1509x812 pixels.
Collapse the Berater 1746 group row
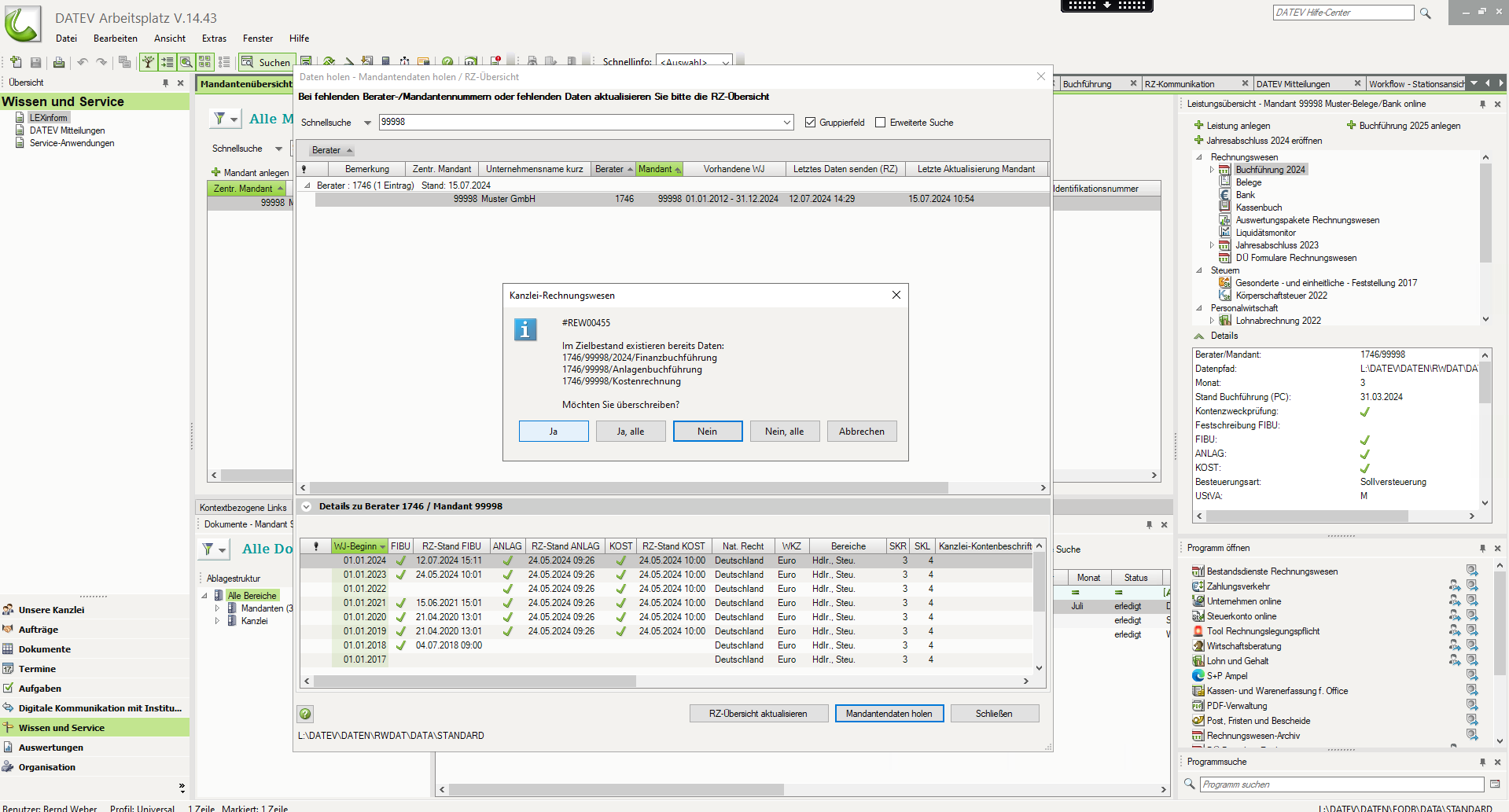(307, 186)
